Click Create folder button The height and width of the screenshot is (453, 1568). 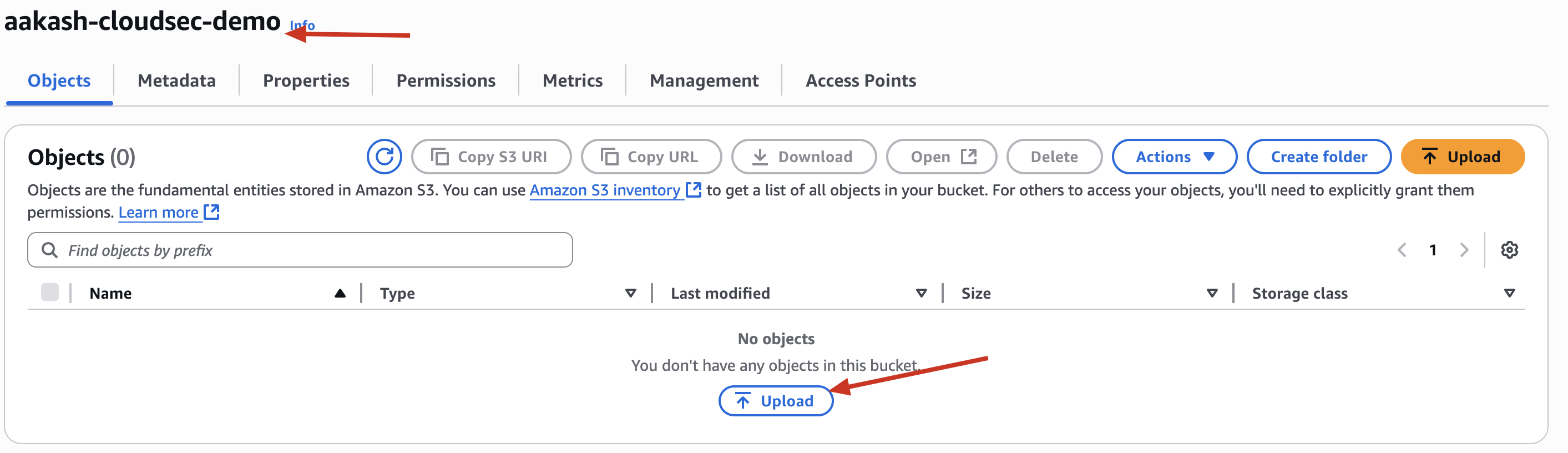(x=1318, y=157)
